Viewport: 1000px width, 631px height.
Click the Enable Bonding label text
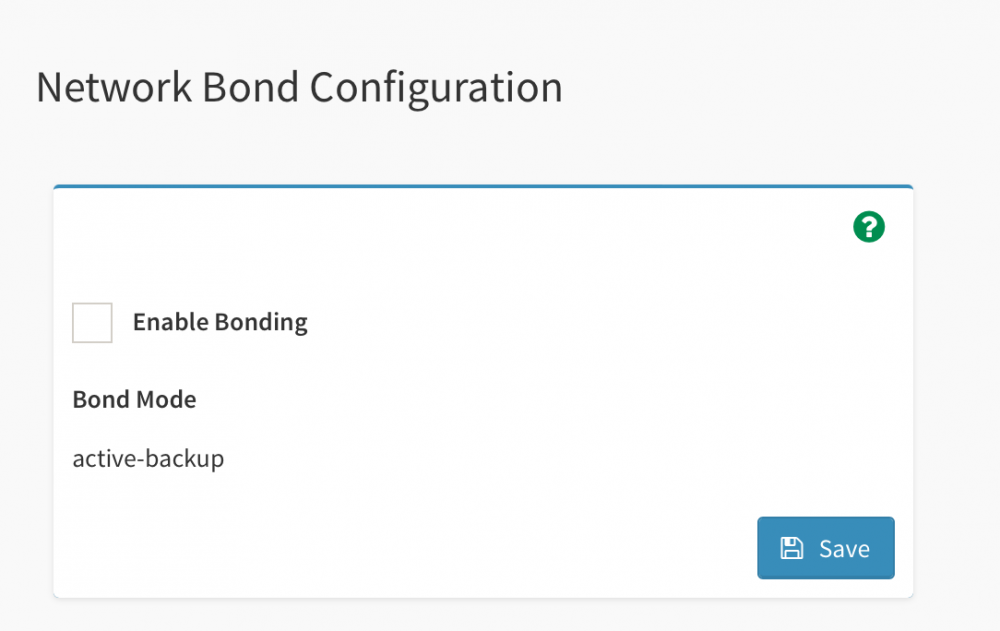(220, 322)
